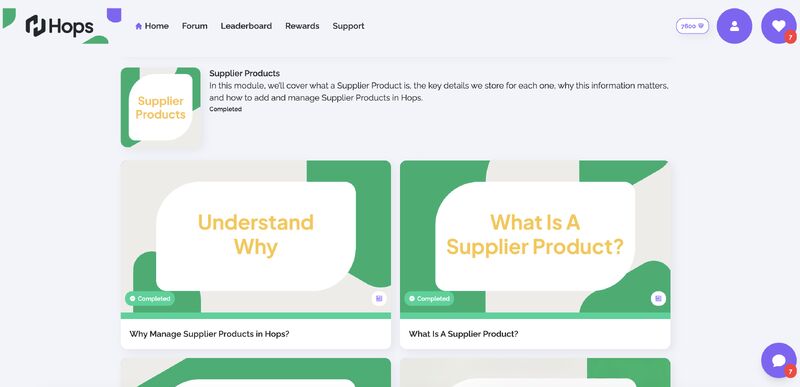Screen dimensions: 800x387
Task: Click the icon on Understand Why card
Action: click(x=379, y=298)
